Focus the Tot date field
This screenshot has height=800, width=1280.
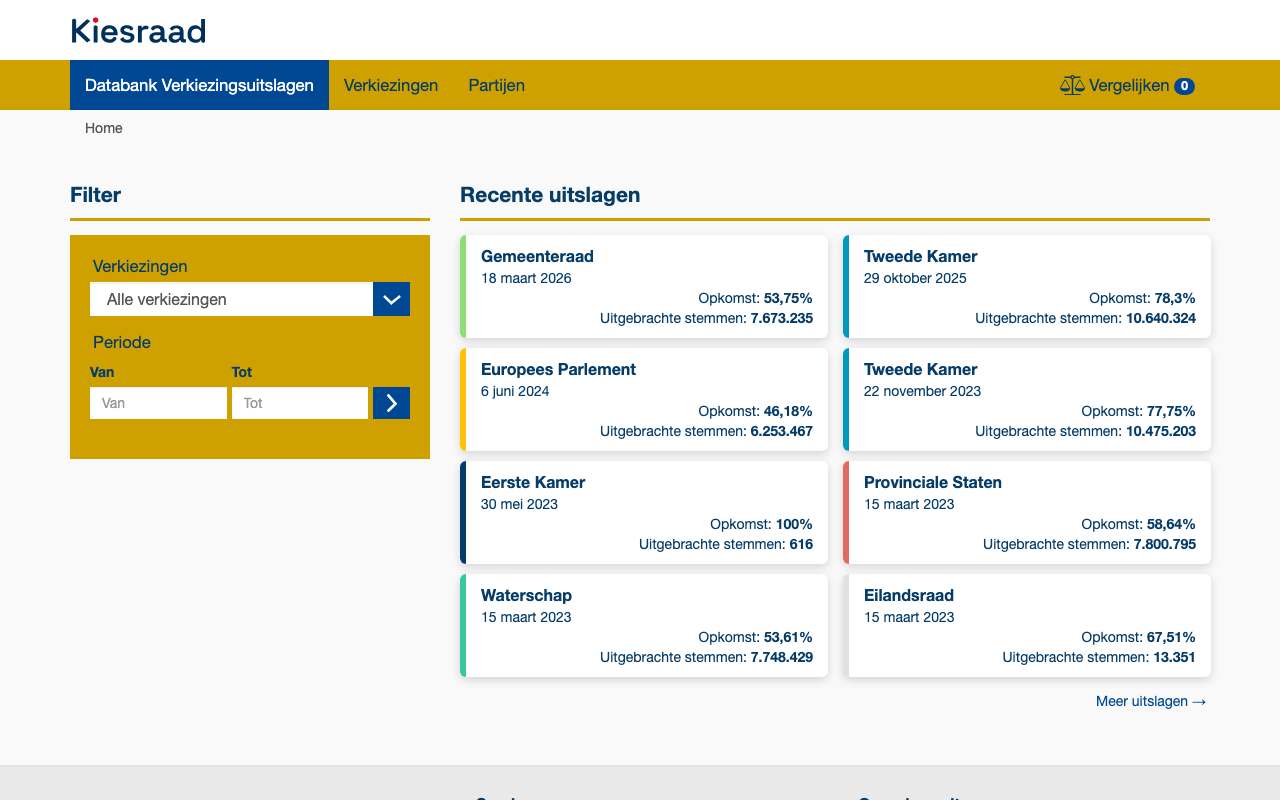click(300, 403)
